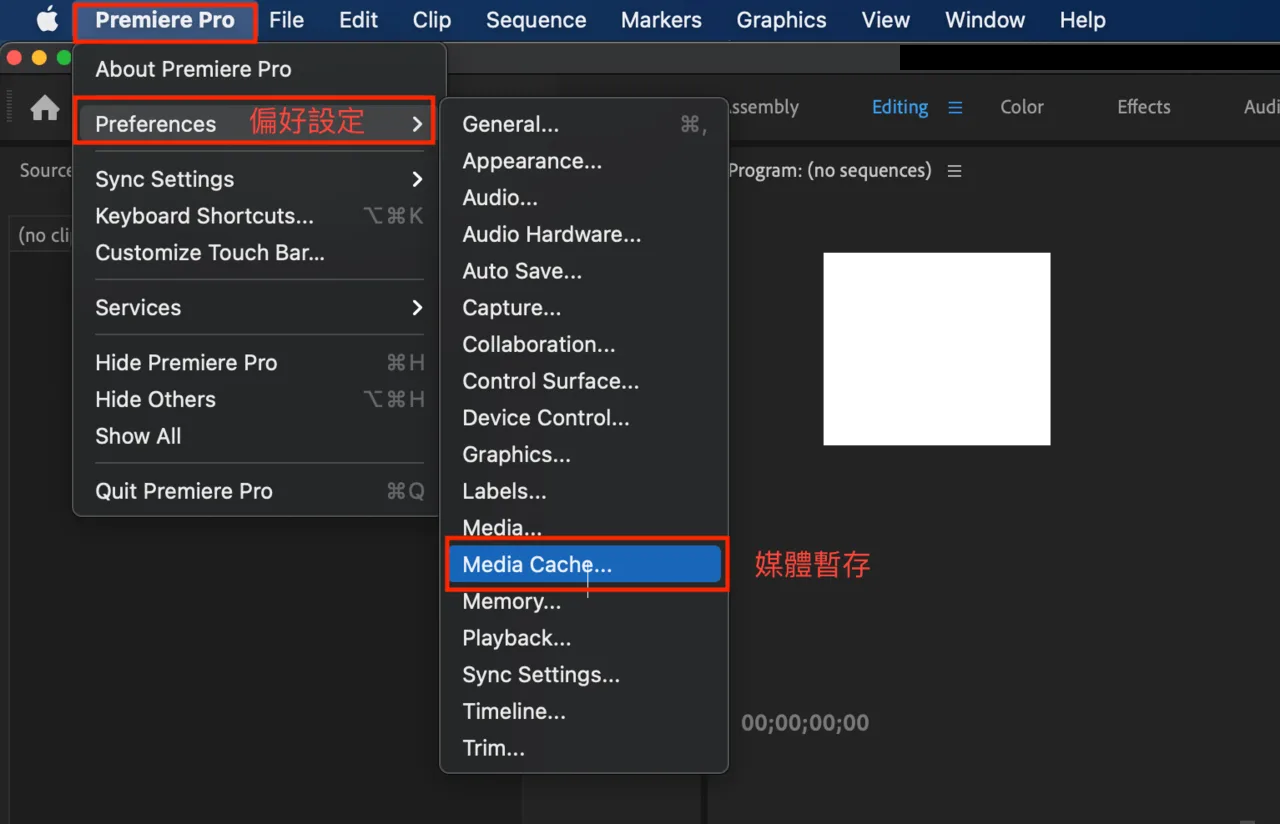Open Appearance preferences
This screenshot has width=1280, height=824.
click(x=584, y=161)
